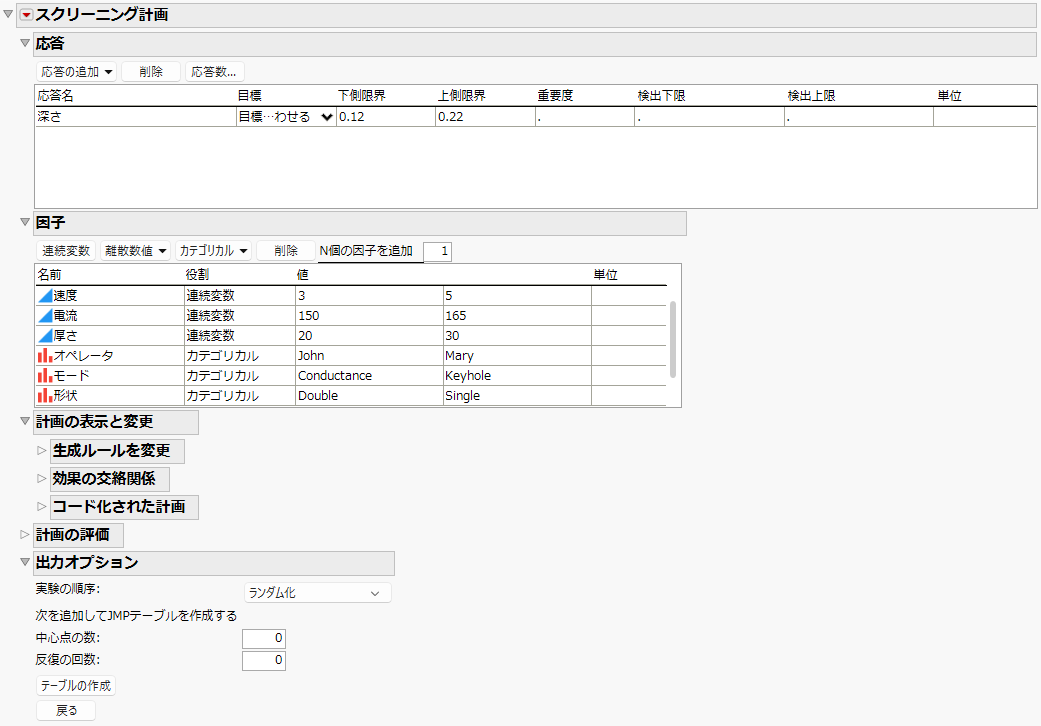Click the オペレータ level Mary
1041x726 pixels.
point(517,356)
